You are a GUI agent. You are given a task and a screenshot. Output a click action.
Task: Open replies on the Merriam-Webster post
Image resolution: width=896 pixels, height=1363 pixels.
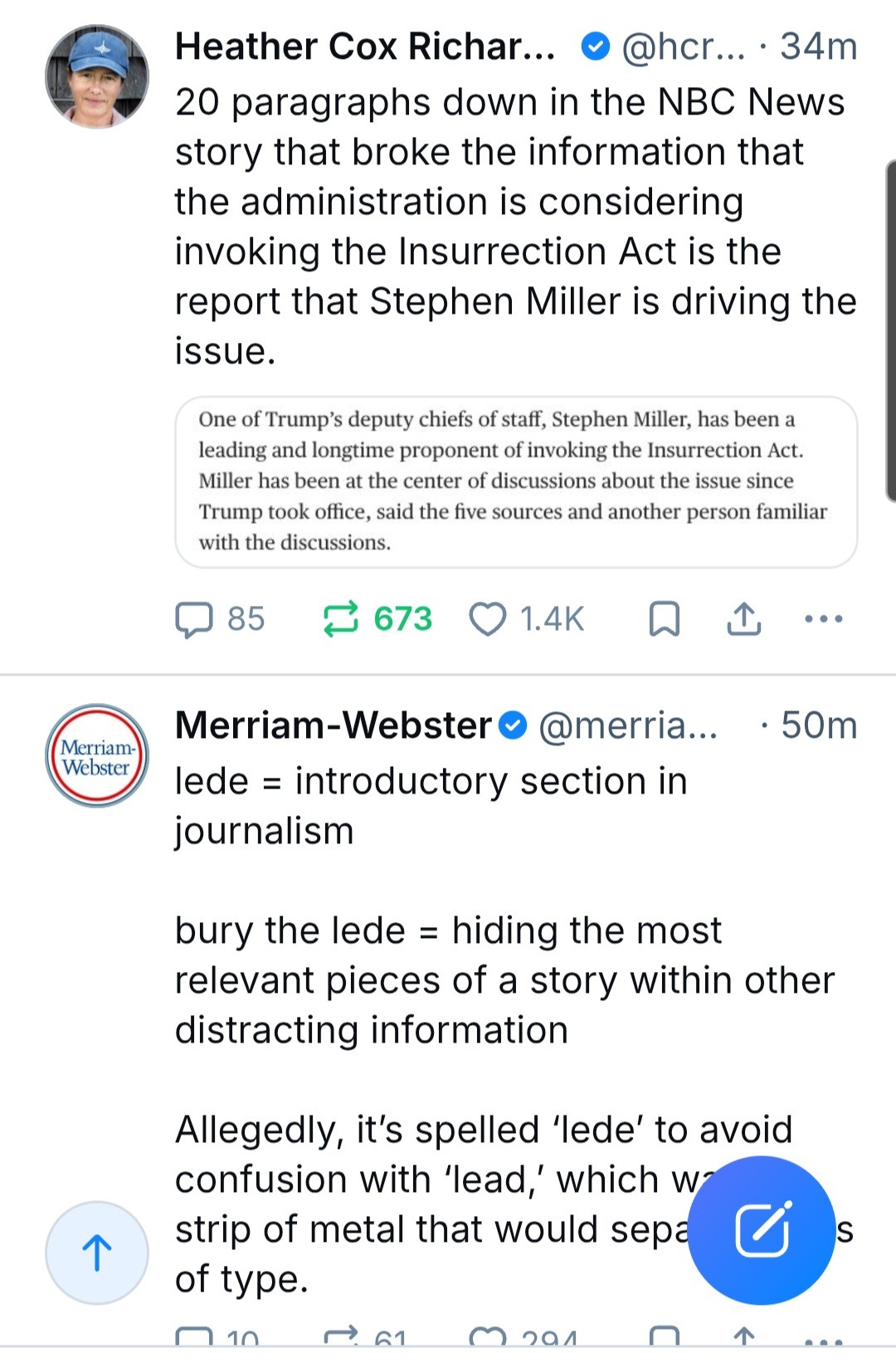pos(194,1338)
